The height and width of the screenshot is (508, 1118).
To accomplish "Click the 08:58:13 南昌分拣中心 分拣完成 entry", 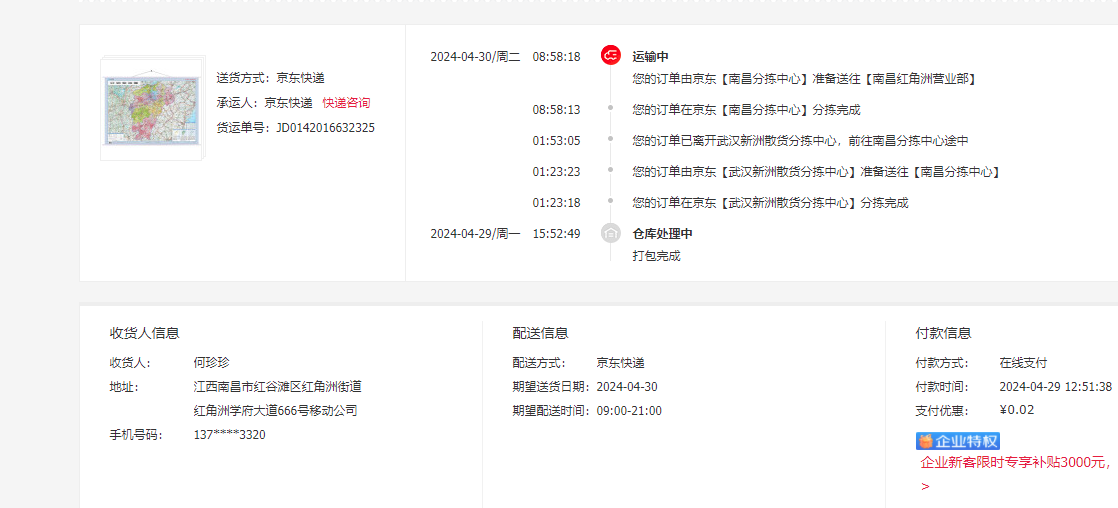I will [747, 110].
